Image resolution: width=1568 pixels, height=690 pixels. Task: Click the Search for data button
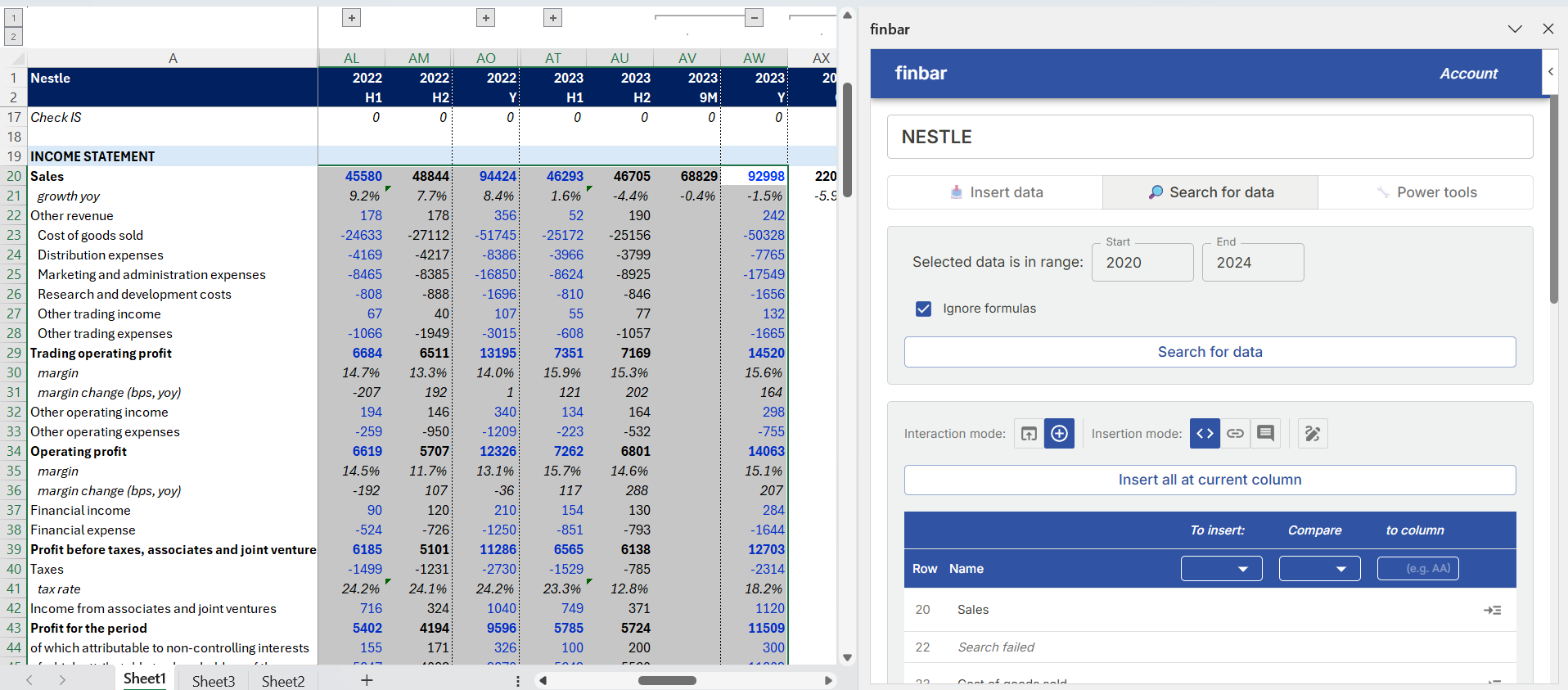coord(1210,352)
